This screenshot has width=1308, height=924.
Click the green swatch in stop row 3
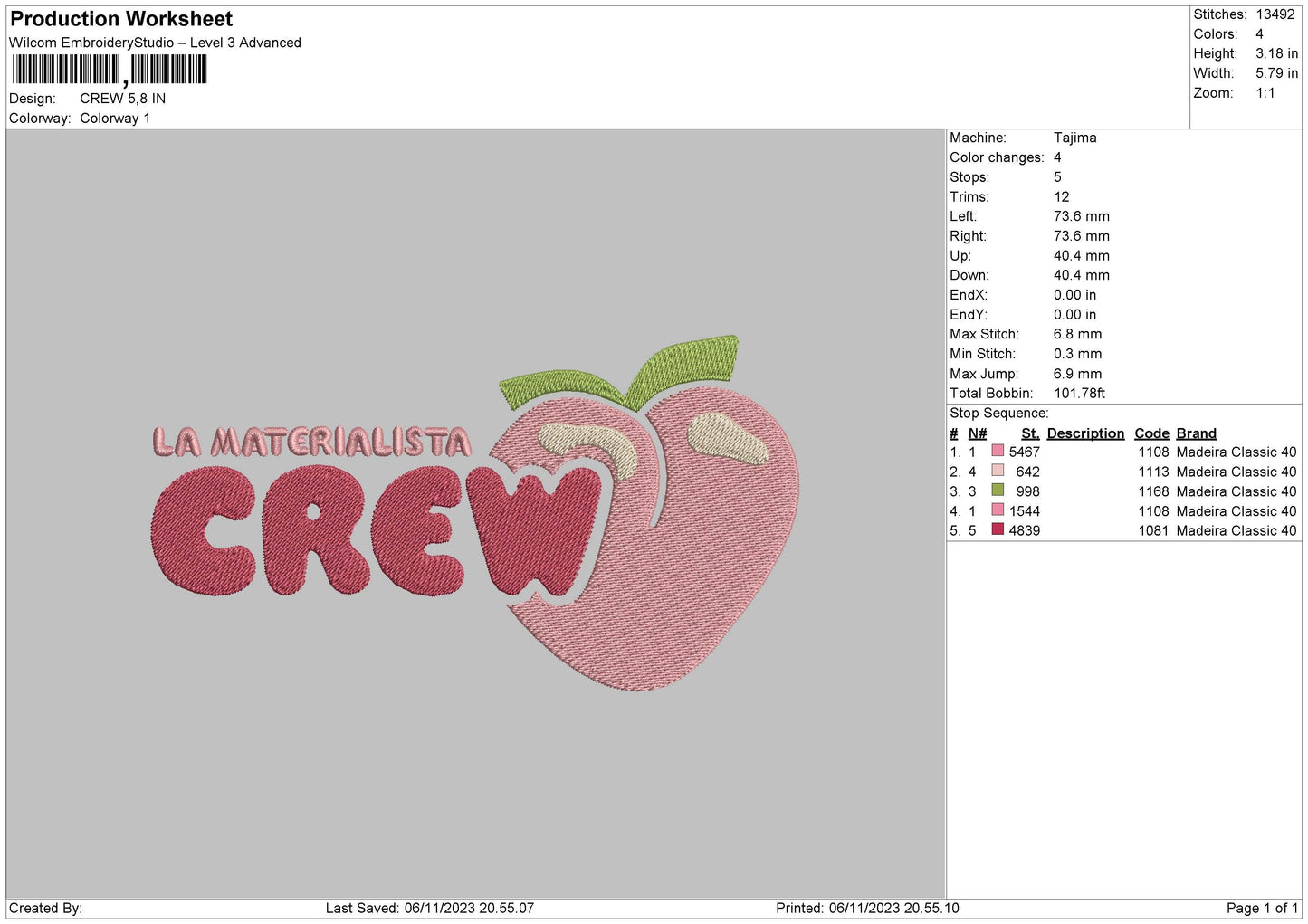(x=998, y=491)
